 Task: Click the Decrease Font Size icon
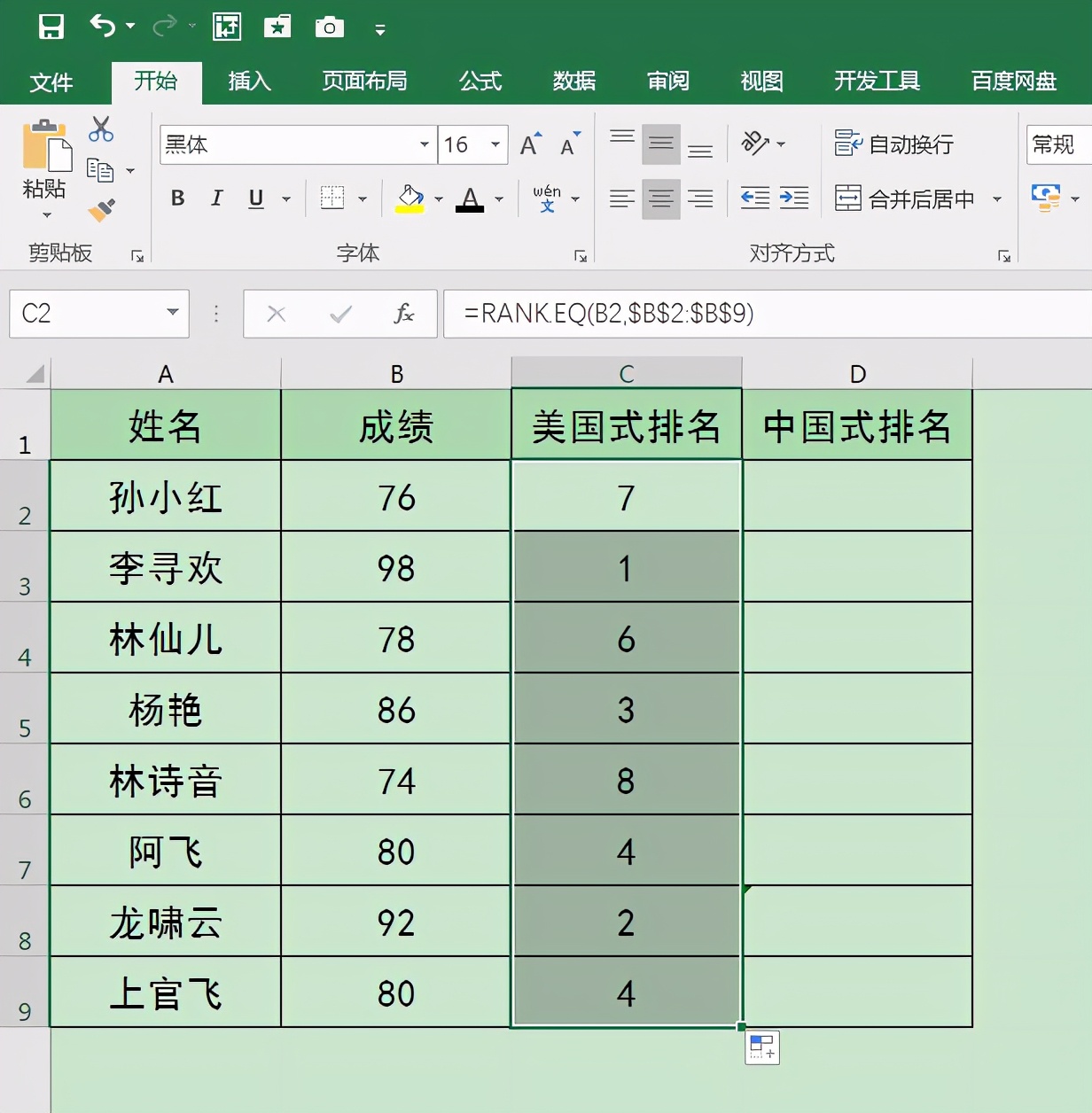pos(570,144)
